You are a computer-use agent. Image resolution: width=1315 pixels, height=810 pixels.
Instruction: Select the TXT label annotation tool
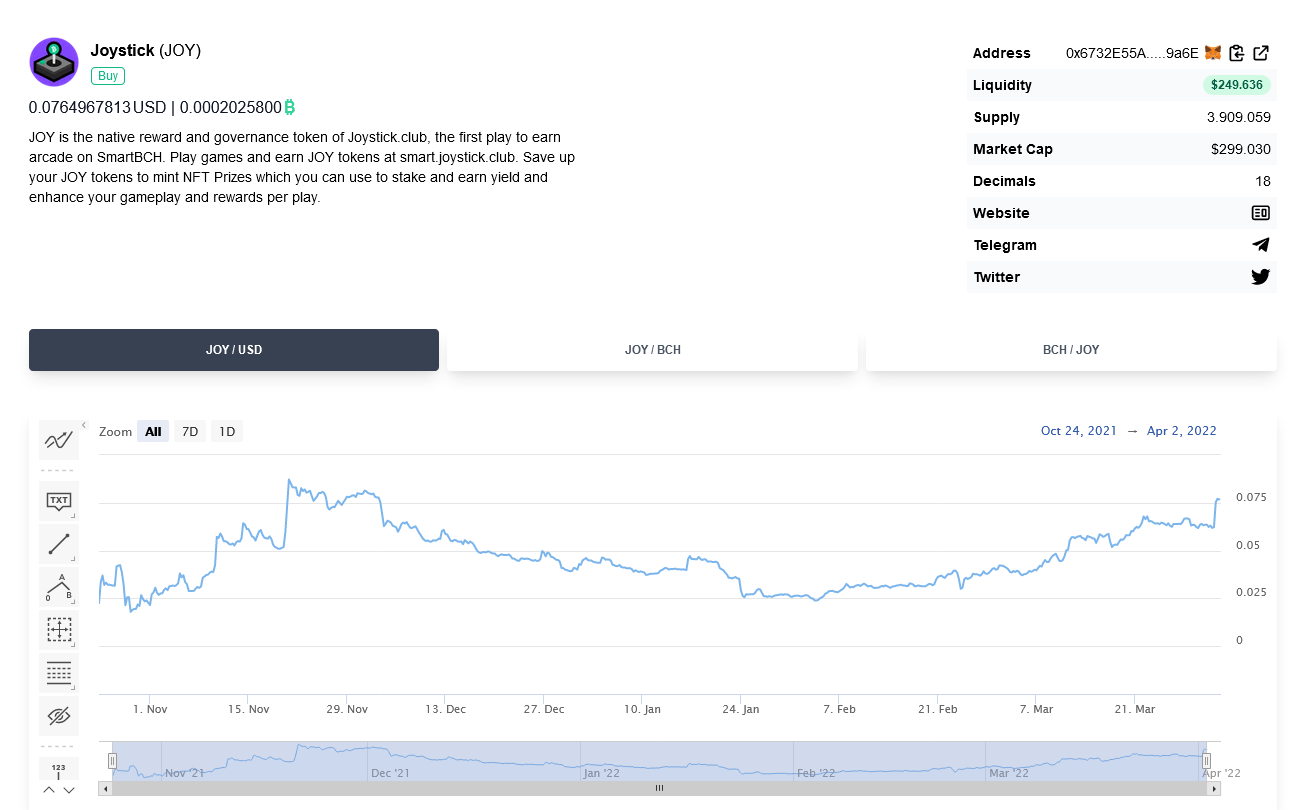59,501
